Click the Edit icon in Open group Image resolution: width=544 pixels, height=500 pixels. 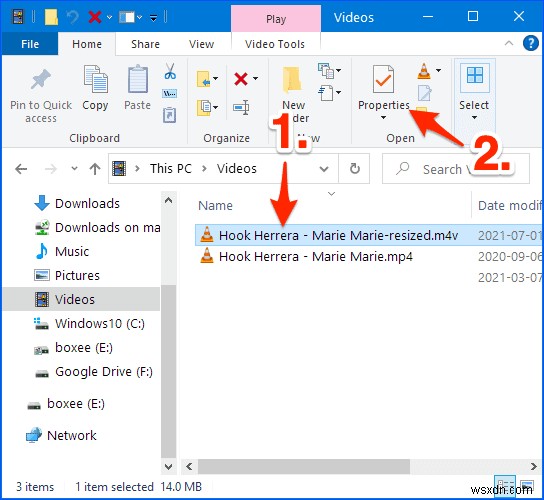coord(424,93)
